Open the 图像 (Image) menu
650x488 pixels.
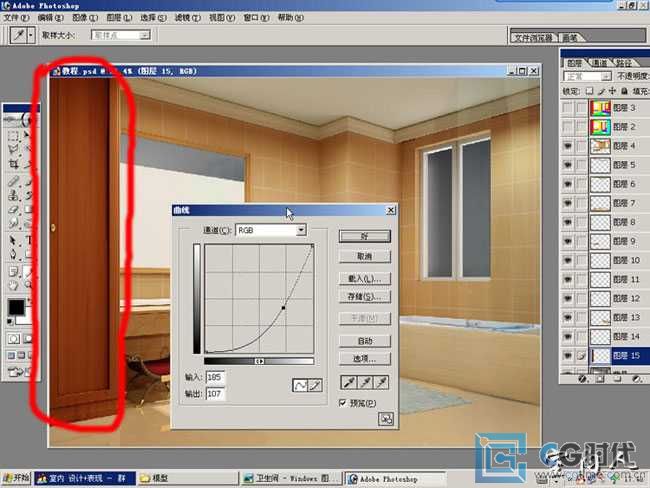coord(85,18)
